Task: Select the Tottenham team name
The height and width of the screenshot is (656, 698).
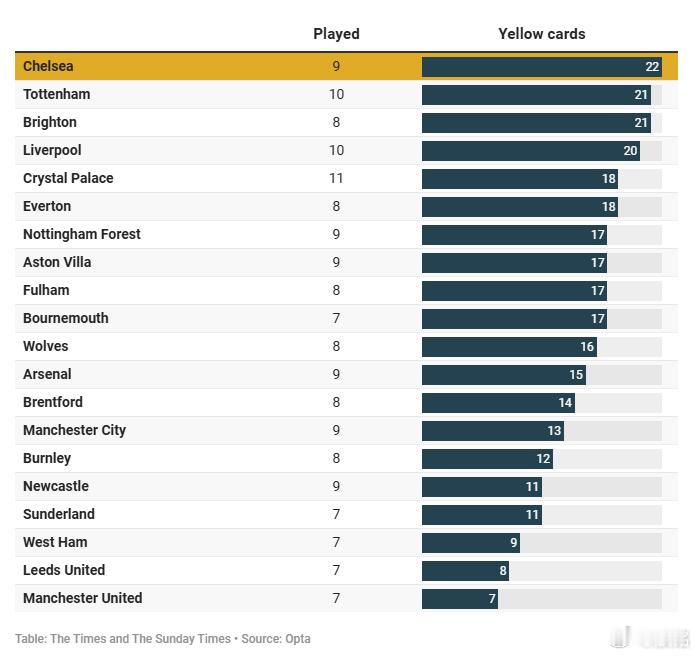Action: coord(56,94)
